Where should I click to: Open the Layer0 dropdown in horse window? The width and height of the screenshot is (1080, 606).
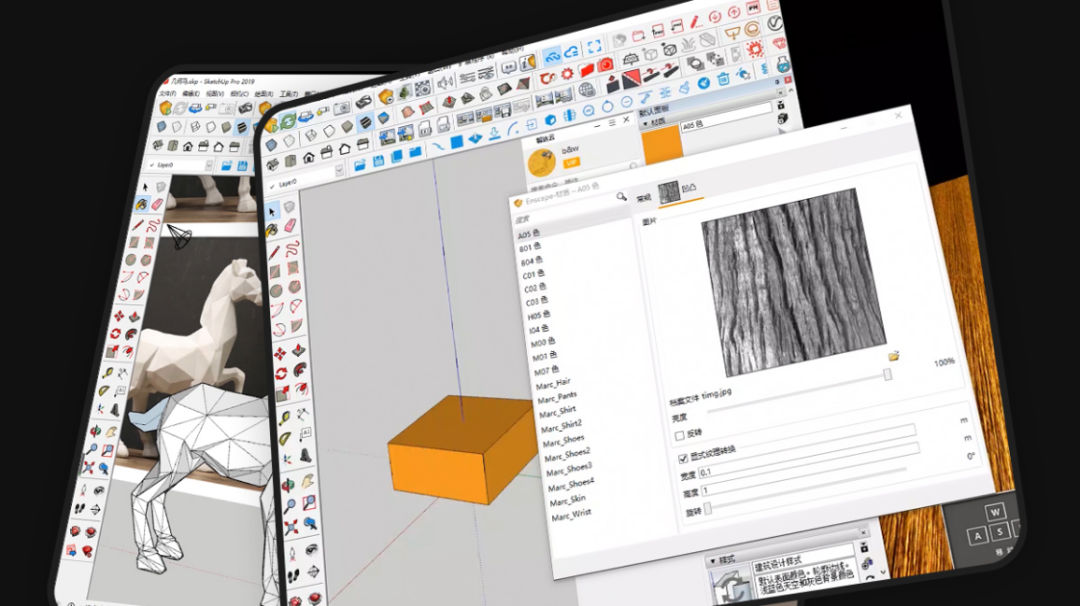pos(208,165)
